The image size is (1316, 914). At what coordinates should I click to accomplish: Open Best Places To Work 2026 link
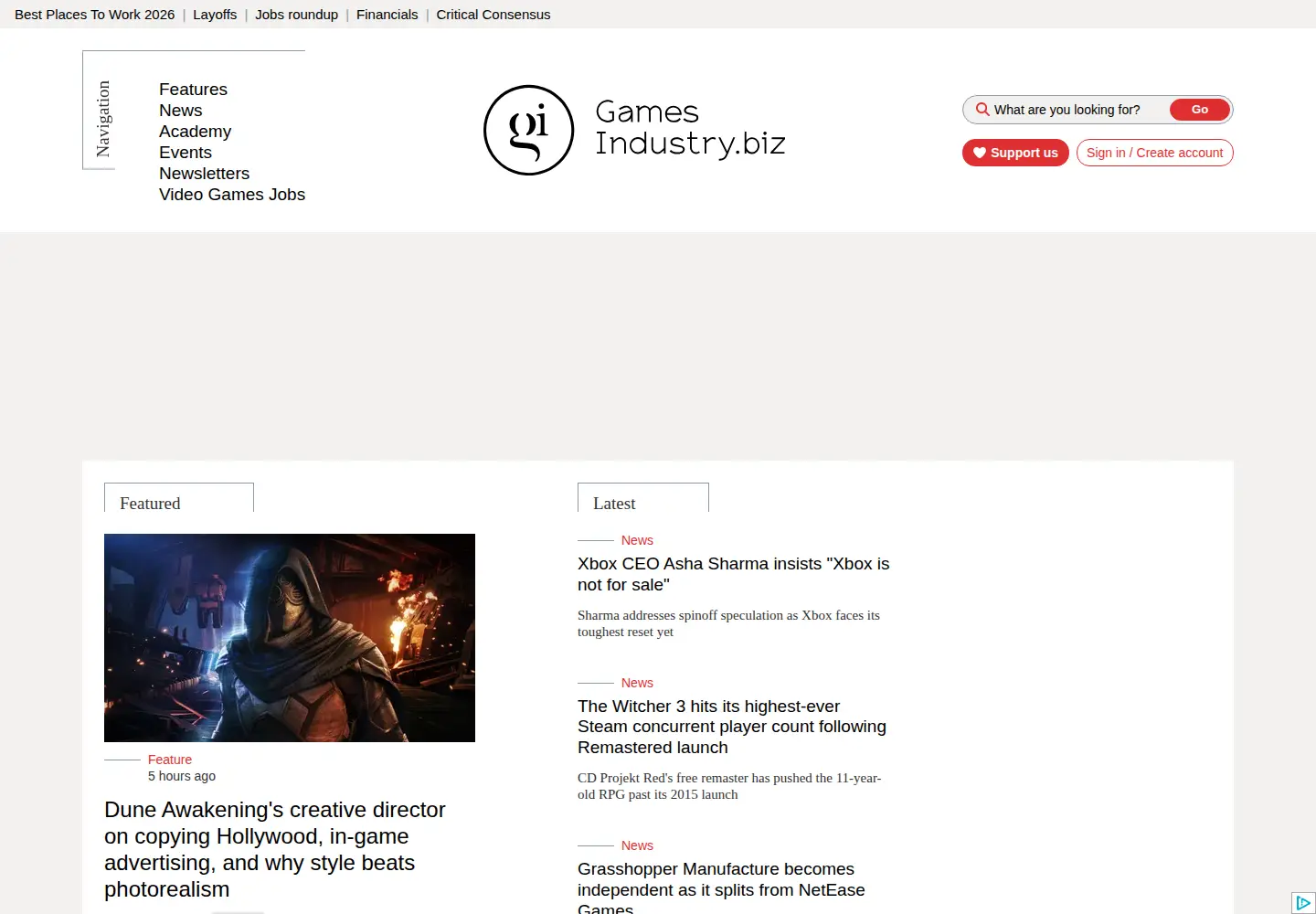tap(94, 15)
